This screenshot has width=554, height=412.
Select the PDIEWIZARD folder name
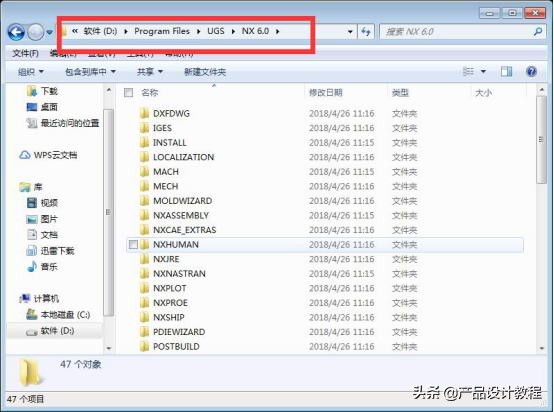[179, 332]
